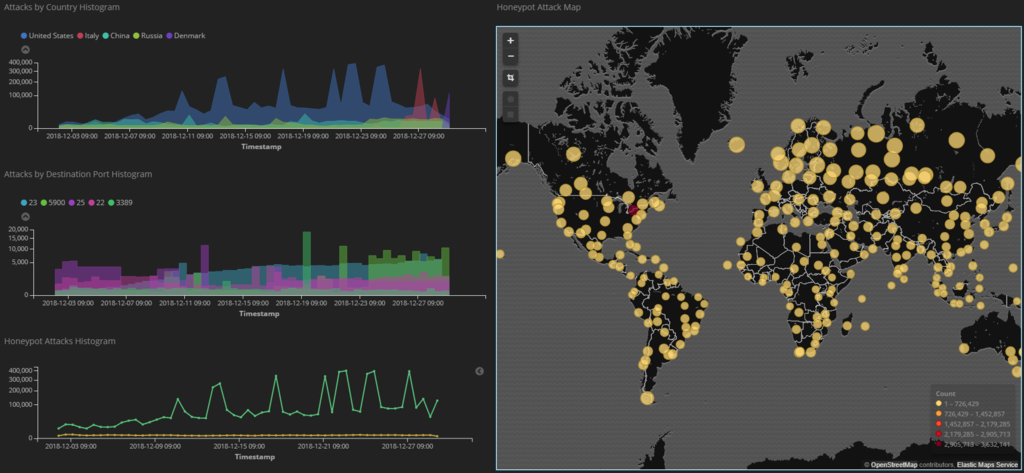Click the 400,000 axis label in the country histogram
Viewport: 1024px width, 473px height.
pyautogui.click(x=22, y=63)
